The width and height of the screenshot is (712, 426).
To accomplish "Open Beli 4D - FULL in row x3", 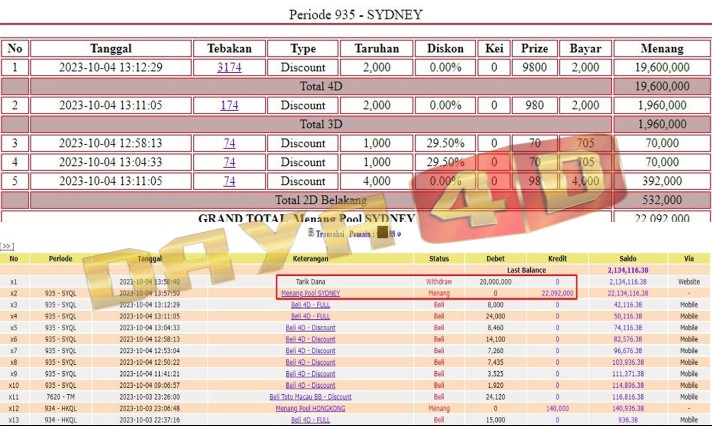I will pos(310,304).
